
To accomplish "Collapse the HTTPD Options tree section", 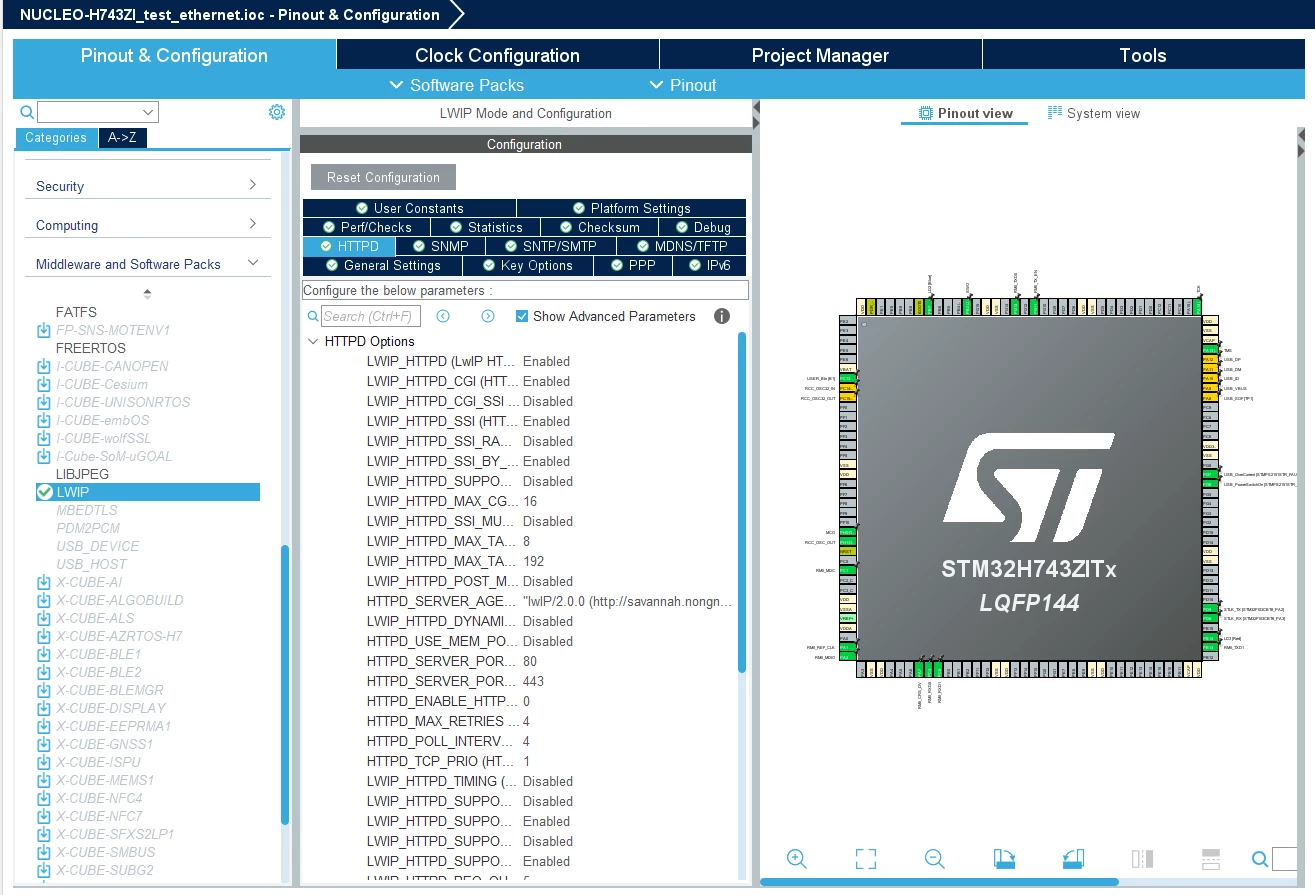I will point(313,341).
